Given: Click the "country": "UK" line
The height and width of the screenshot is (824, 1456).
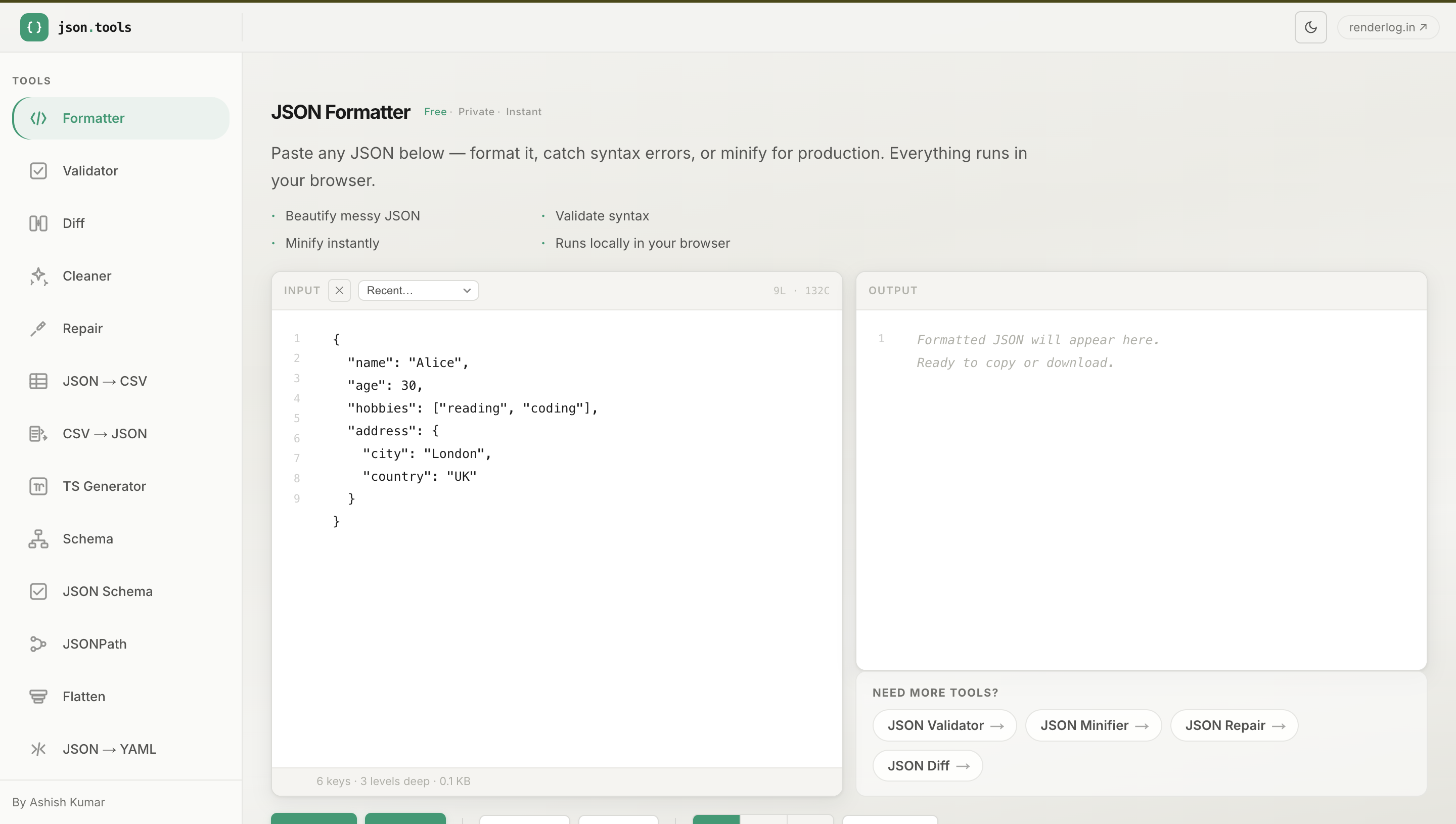Looking at the screenshot, I should pyautogui.click(x=419, y=477).
